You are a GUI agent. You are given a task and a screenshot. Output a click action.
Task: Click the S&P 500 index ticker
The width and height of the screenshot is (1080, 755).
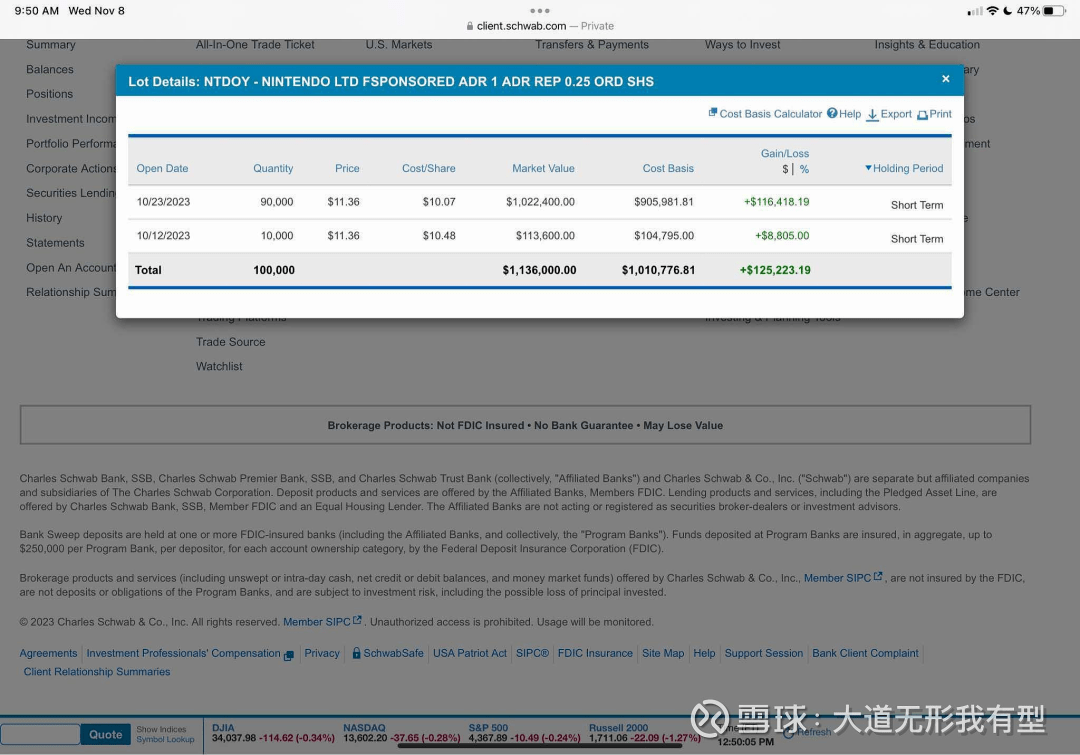point(524,733)
